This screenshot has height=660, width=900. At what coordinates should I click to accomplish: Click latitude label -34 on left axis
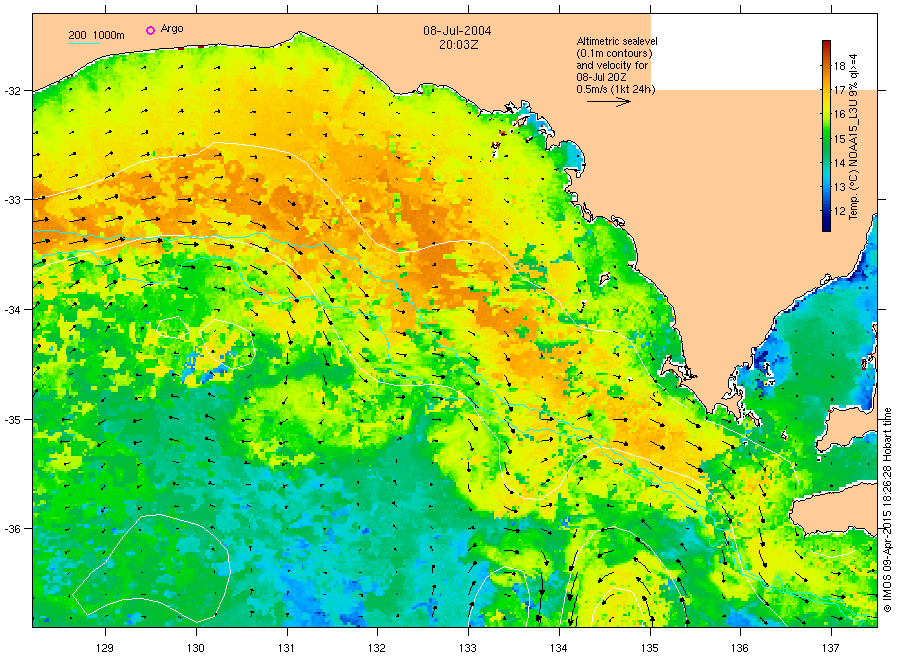click(x=12, y=310)
